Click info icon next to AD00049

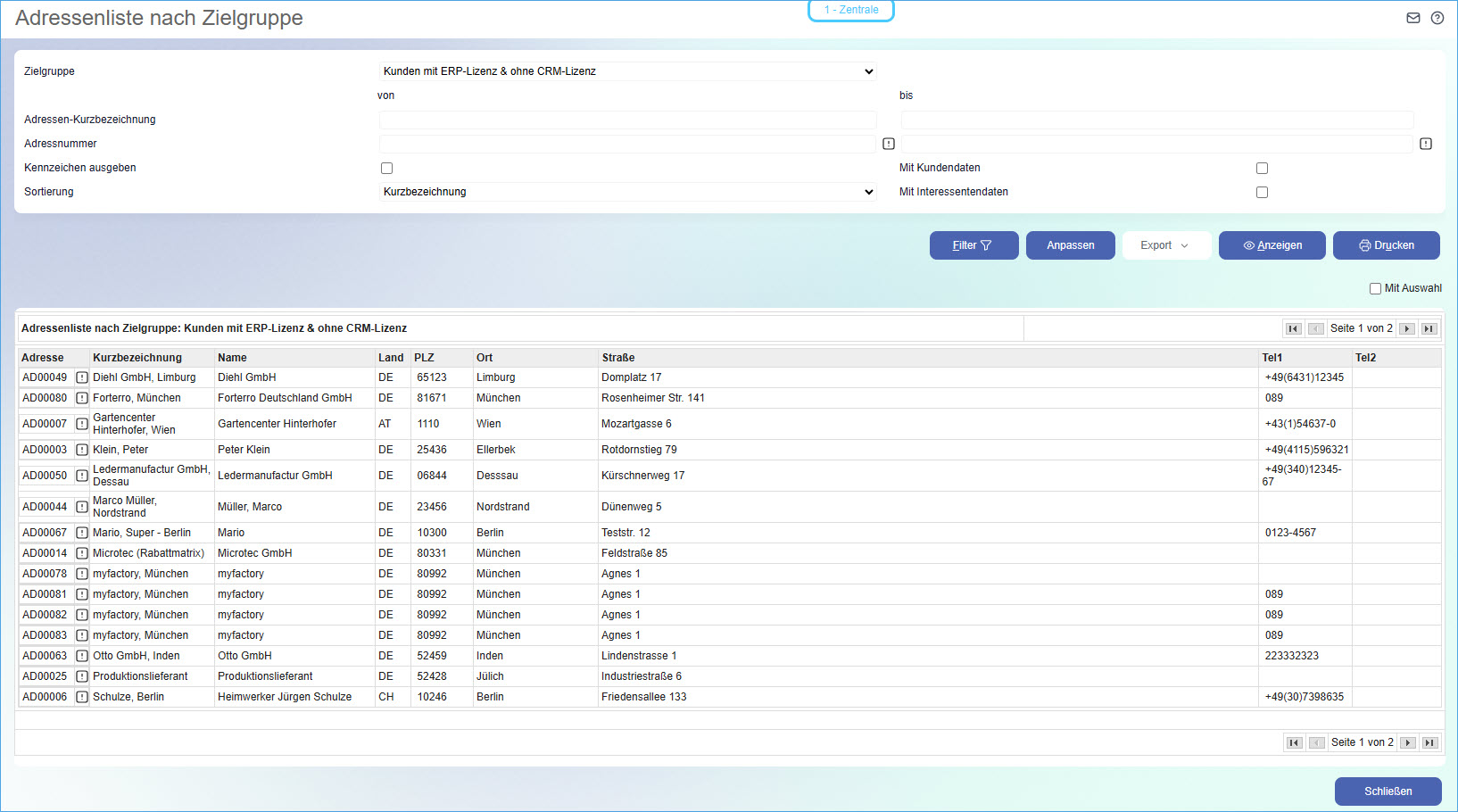(x=82, y=377)
